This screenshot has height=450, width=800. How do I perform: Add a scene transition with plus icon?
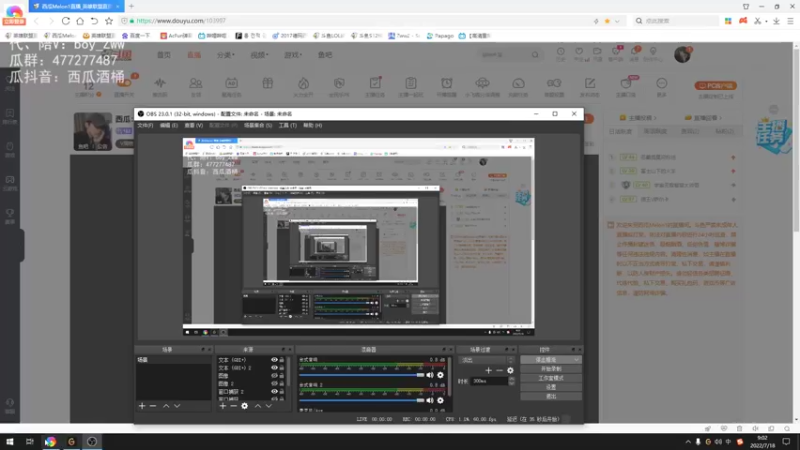(x=488, y=370)
